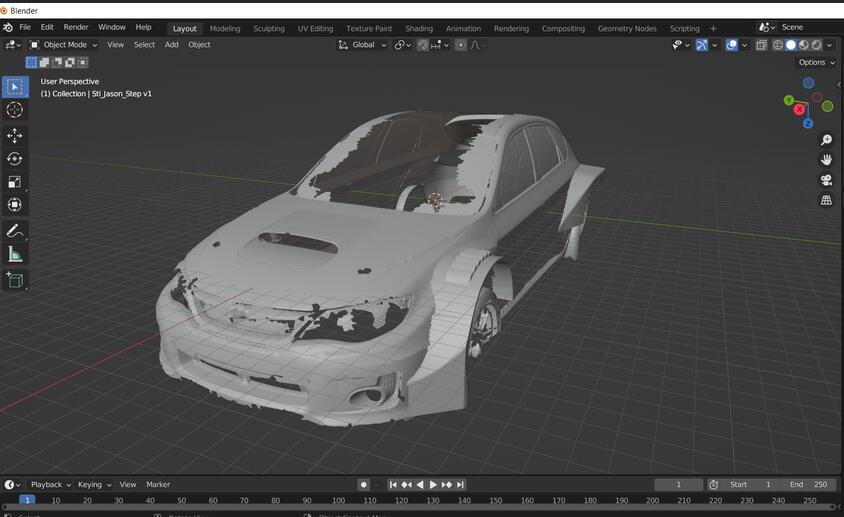This screenshot has height=517, width=844.
Task: Toggle viewport overlays button
Action: point(732,45)
